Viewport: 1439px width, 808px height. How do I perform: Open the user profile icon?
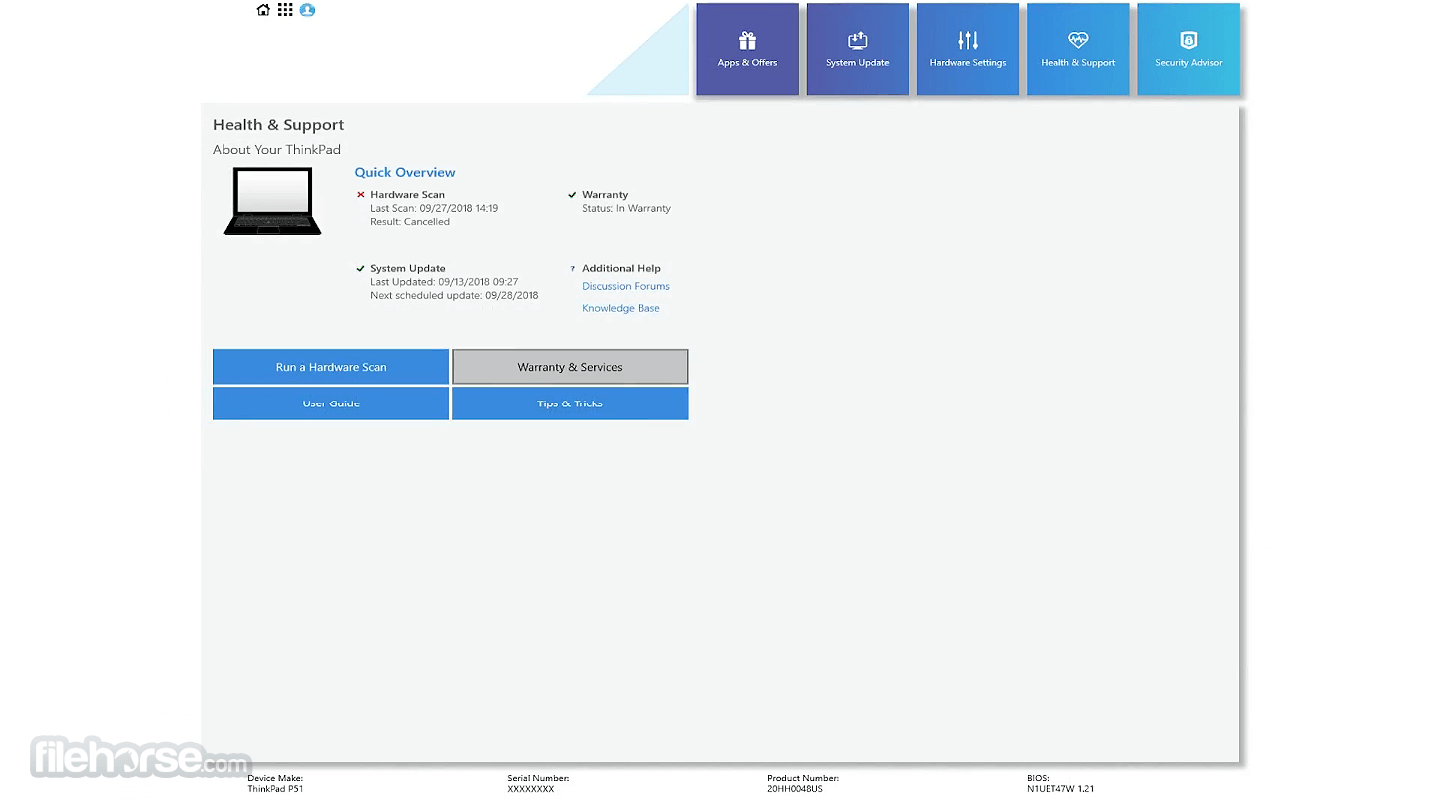coord(307,10)
